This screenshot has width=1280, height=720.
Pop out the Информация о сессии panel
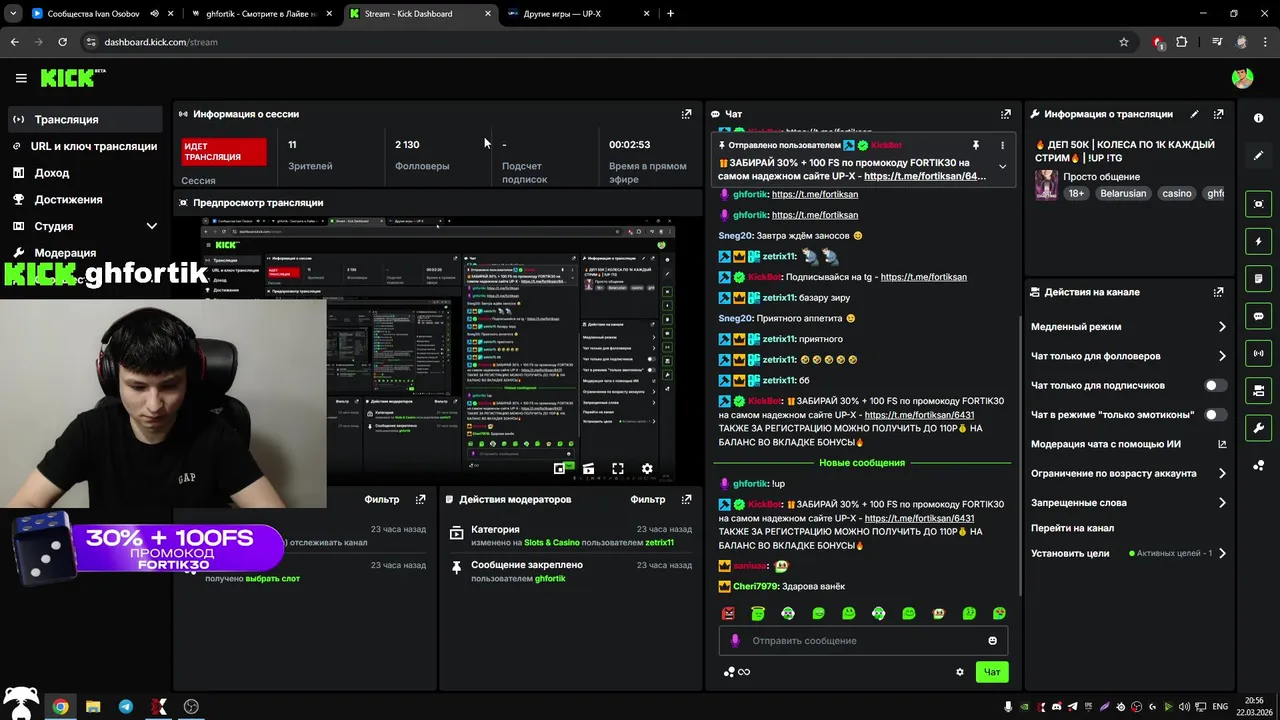pos(686,114)
